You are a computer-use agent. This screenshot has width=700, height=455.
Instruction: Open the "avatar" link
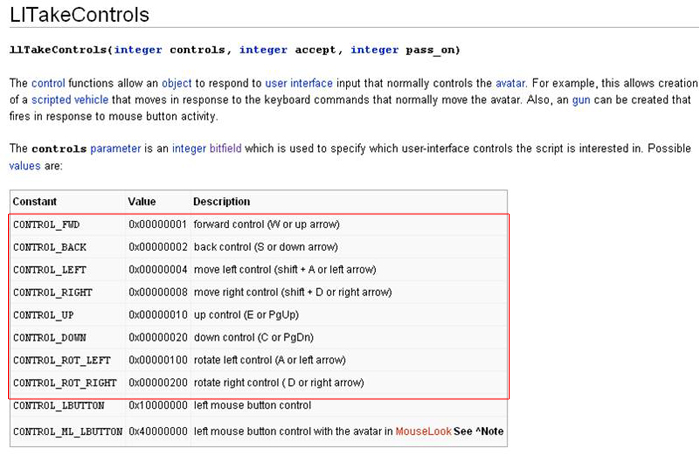point(510,83)
